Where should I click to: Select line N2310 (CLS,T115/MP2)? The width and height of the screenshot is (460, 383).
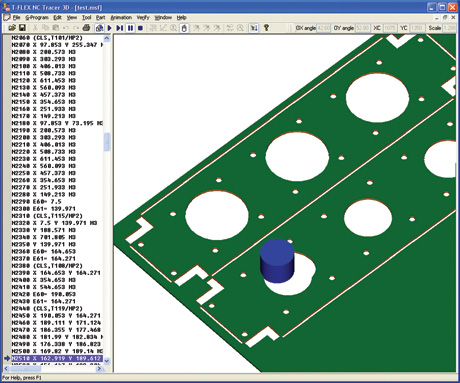pos(47,216)
